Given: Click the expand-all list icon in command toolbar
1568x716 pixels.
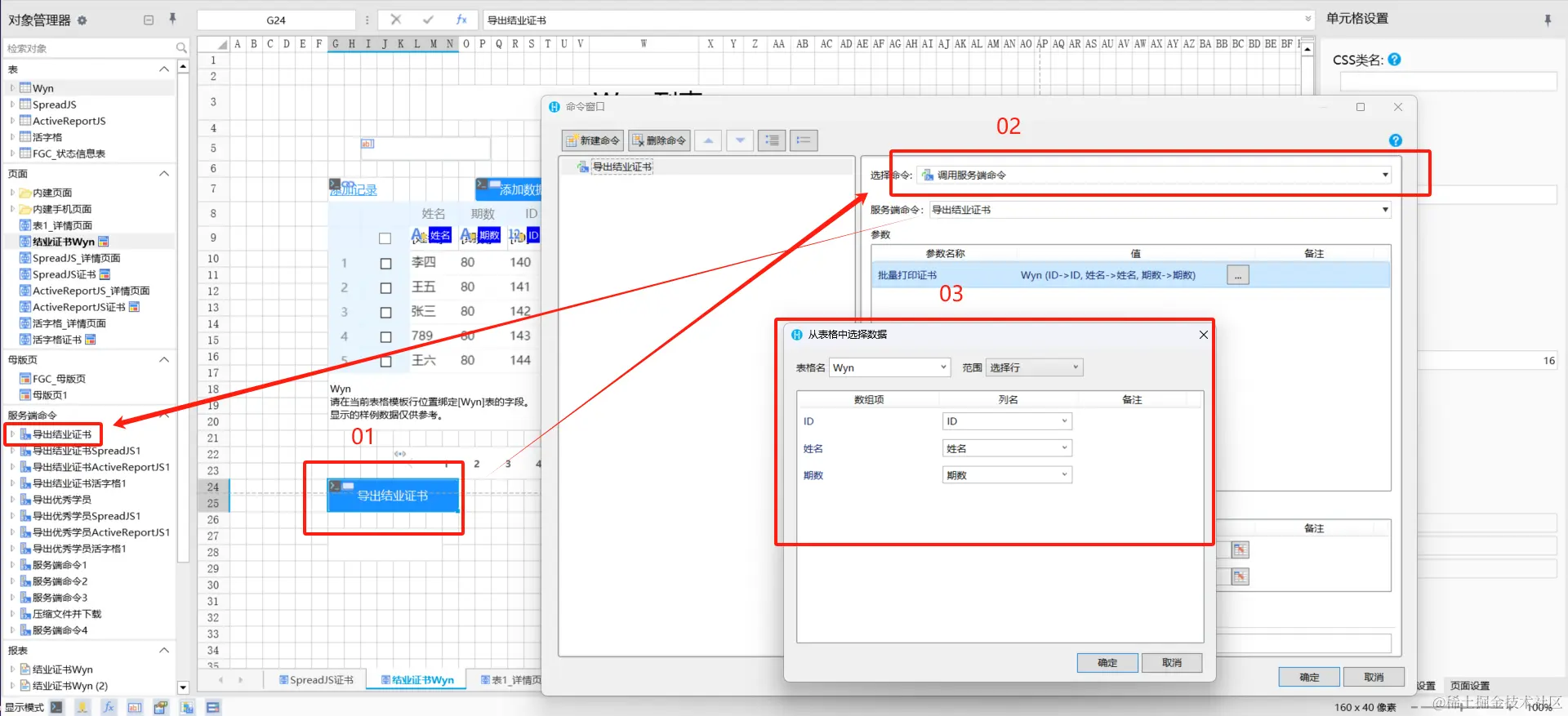Looking at the screenshot, I should click(772, 140).
